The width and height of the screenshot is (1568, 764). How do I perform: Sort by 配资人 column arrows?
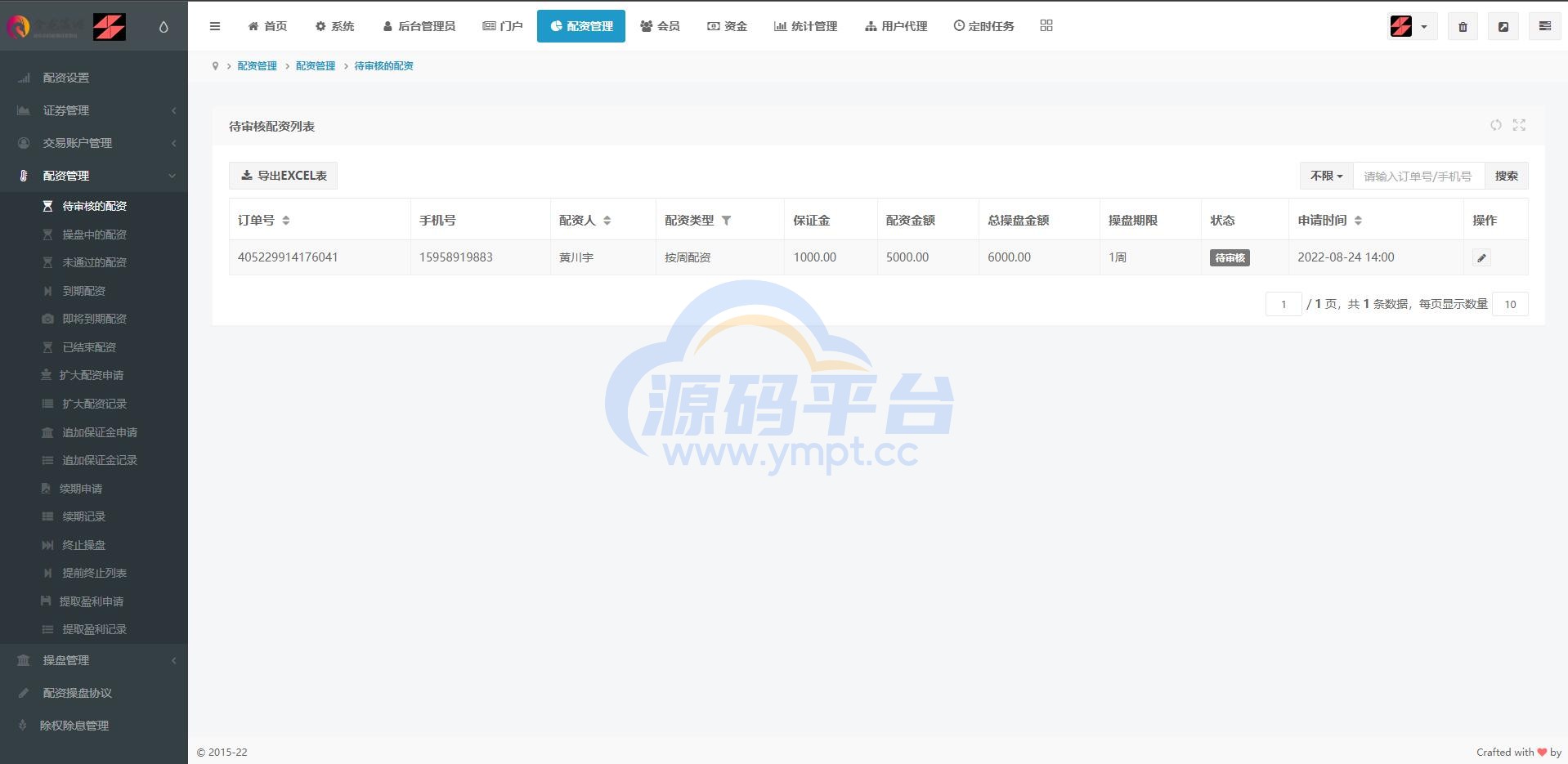(607, 221)
